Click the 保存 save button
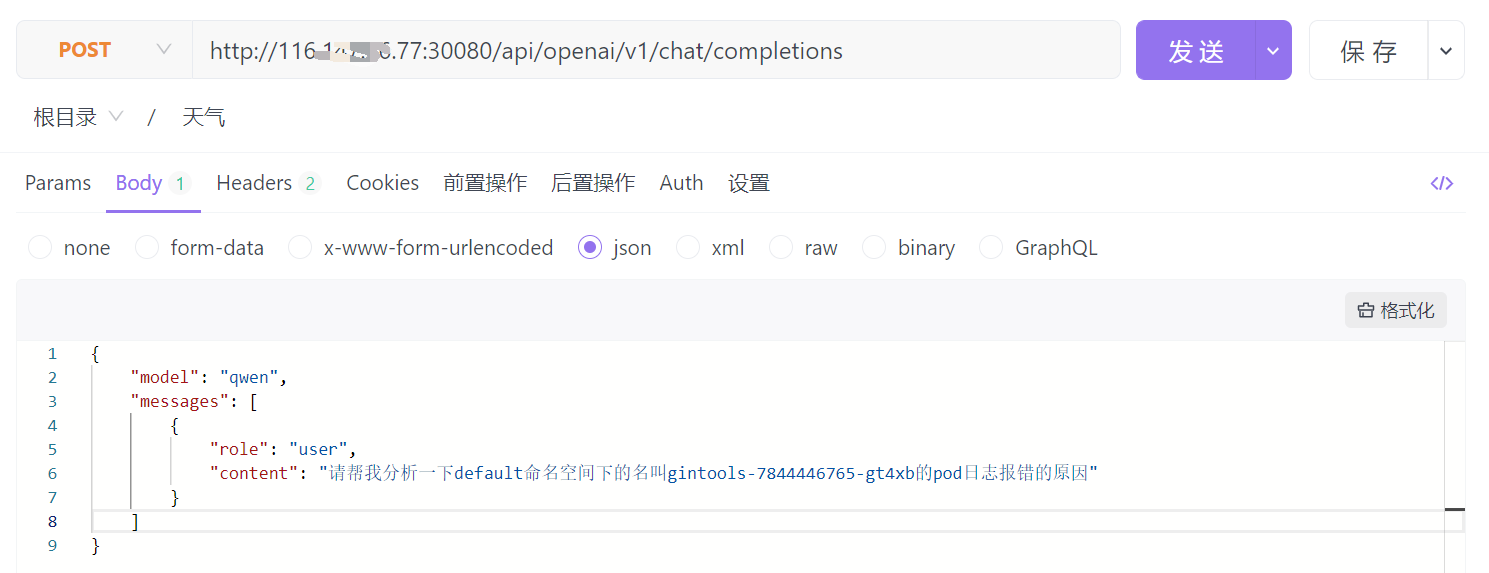The image size is (1489, 573). point(1368,50)
